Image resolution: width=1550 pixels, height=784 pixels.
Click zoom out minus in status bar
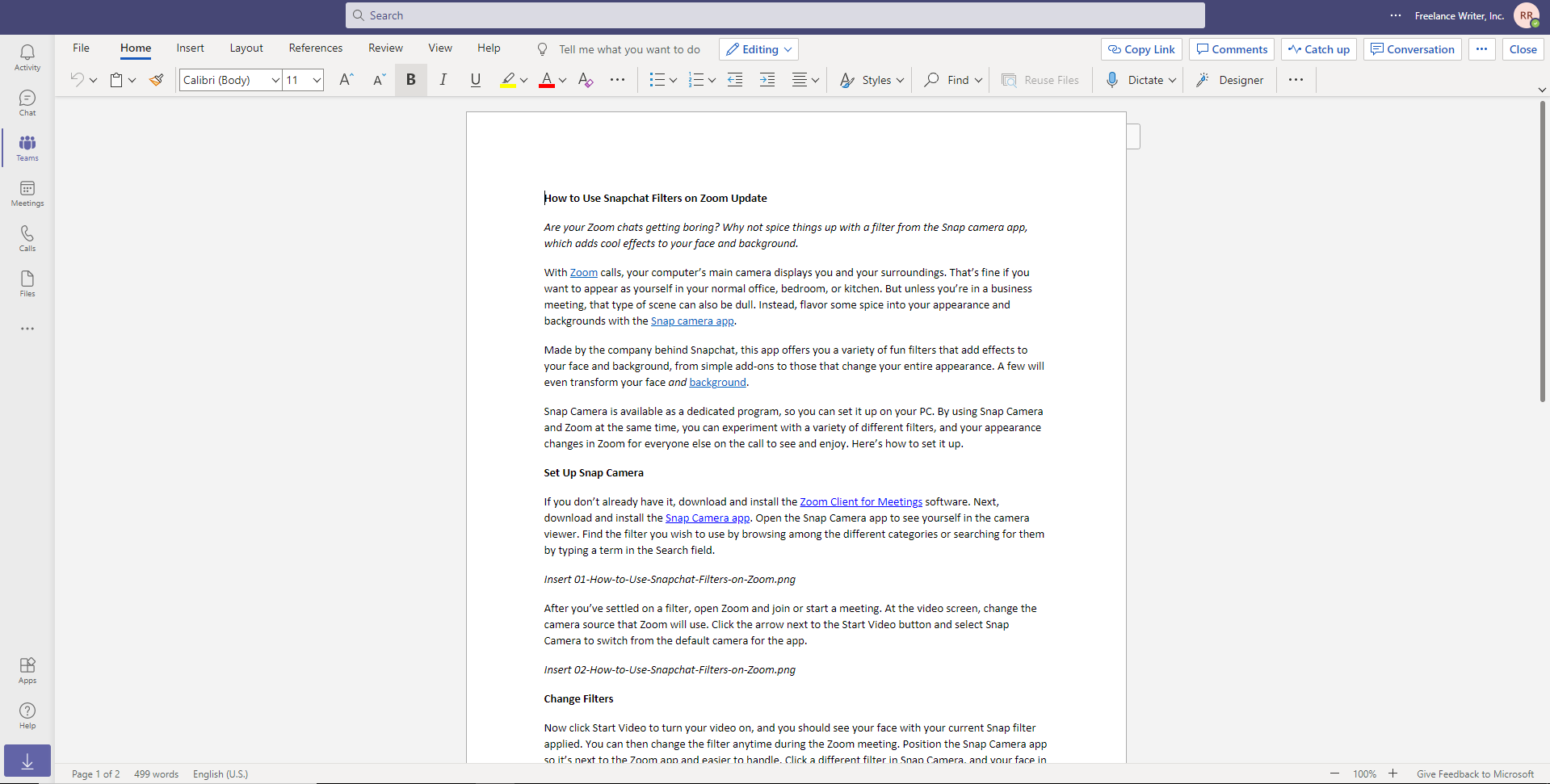point(1335,774)
